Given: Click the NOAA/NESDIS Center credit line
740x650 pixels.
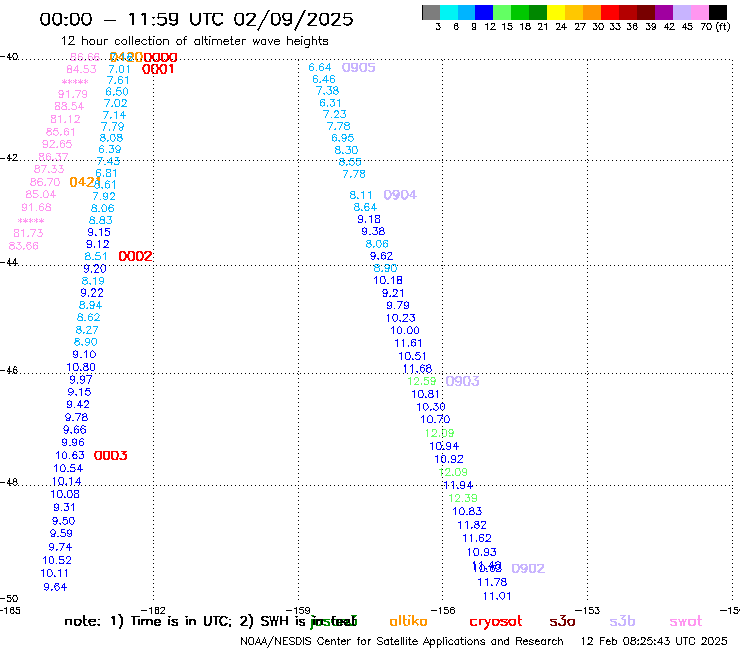Looking at the screenshot, I should 402,642.
